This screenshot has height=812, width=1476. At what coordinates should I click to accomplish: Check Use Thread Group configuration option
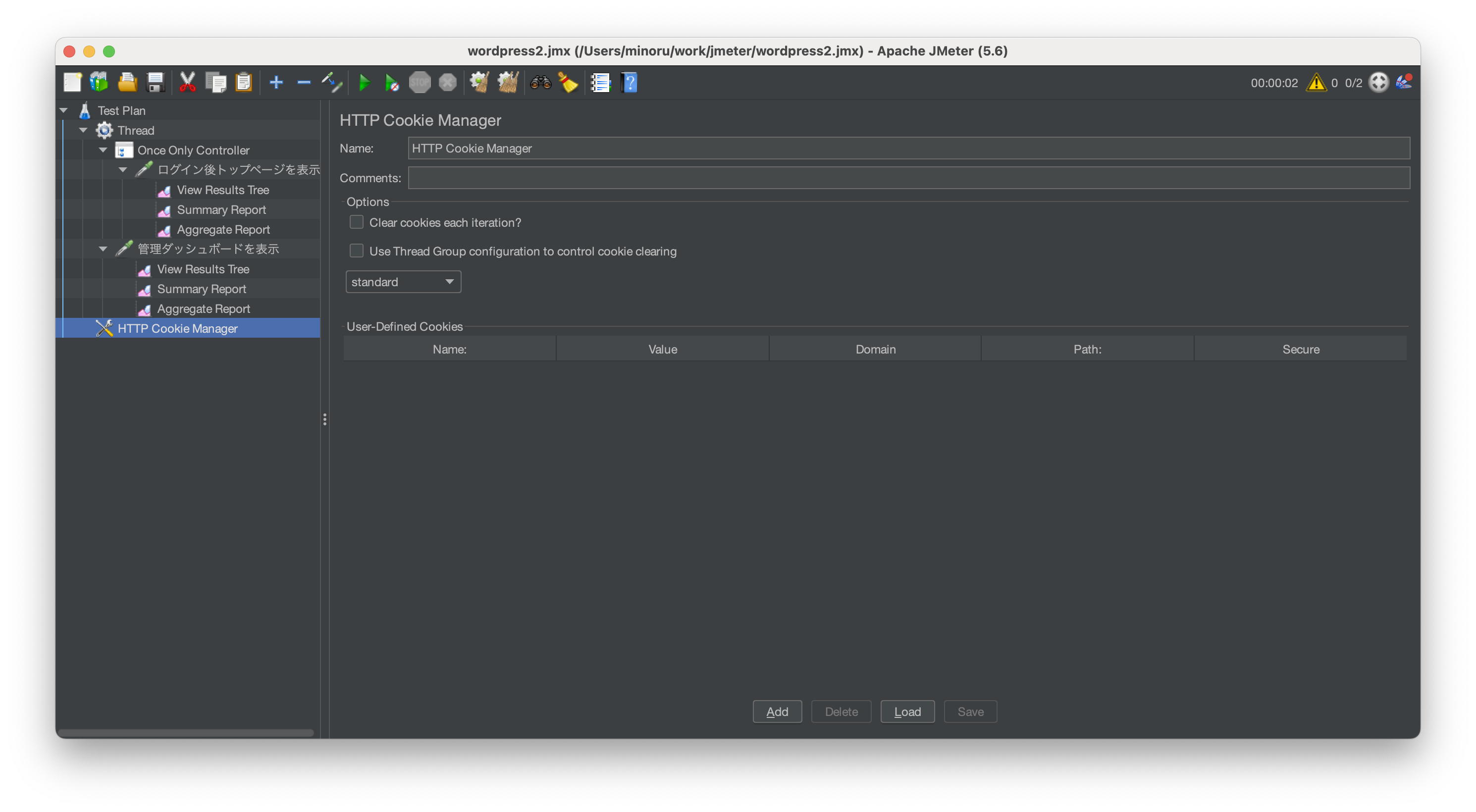click(357, 251)
